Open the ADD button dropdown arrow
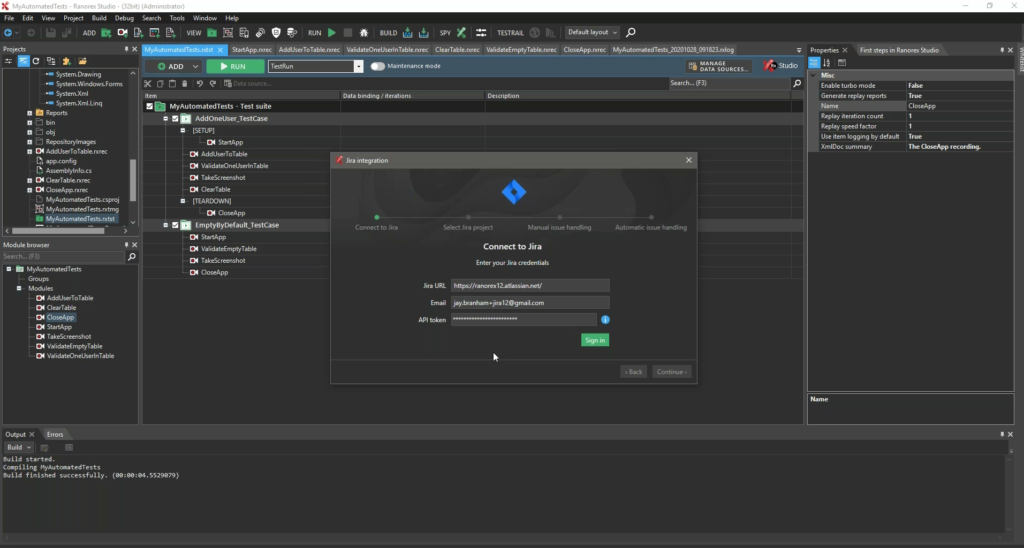 [x=195, y=66]
